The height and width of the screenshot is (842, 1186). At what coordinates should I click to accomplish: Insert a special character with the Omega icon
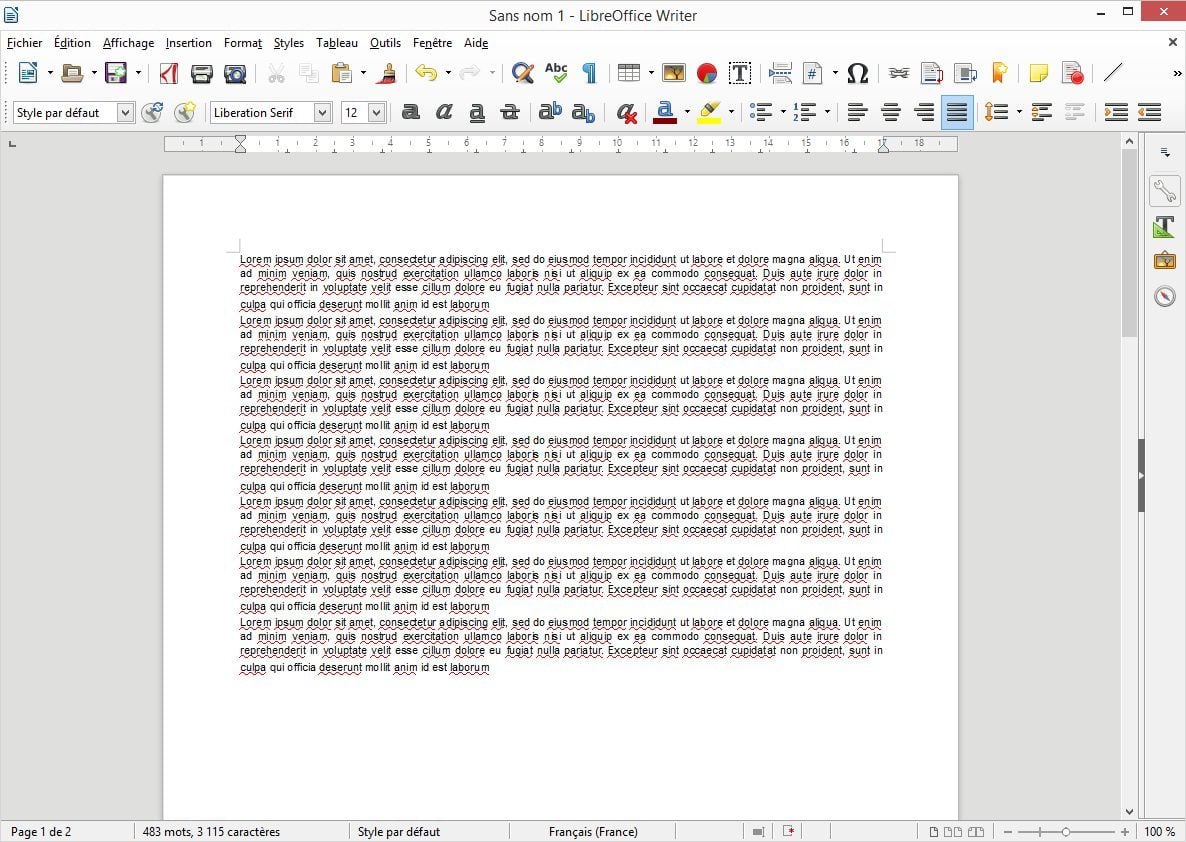[x=857, y=73]
